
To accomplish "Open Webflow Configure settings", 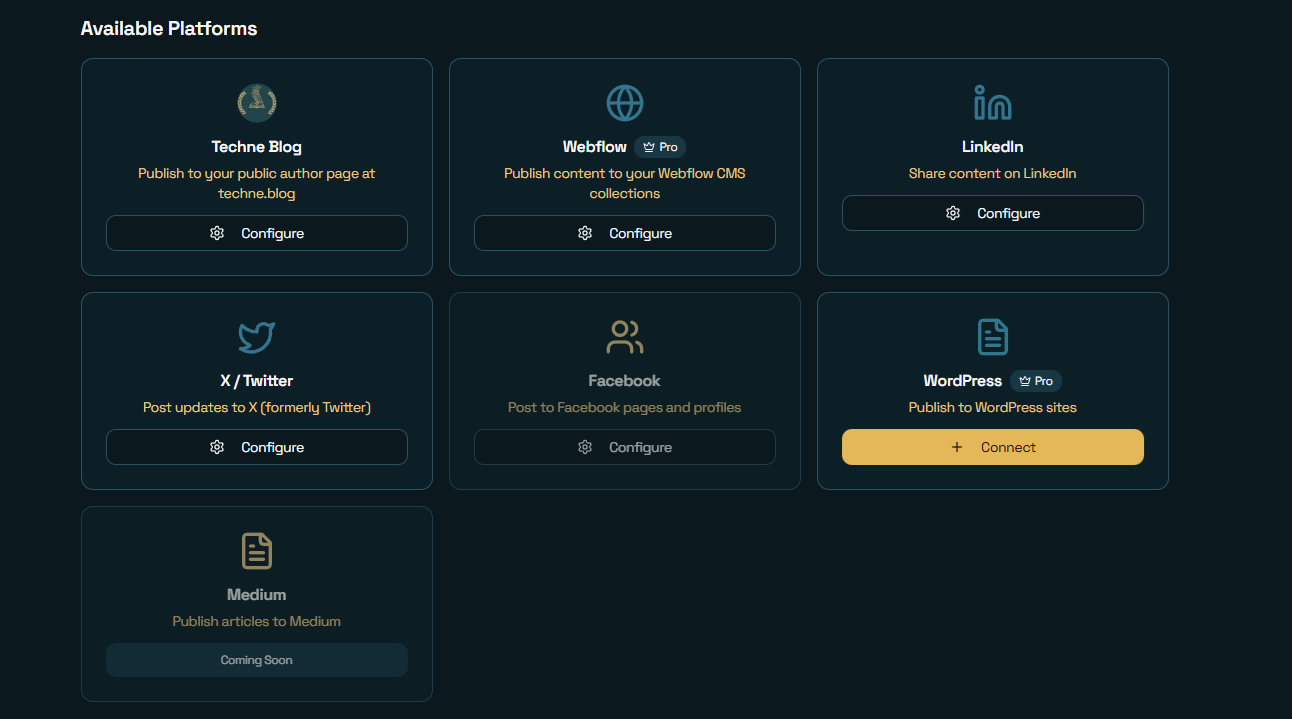I will pyautogui.click(x=625, y=233).
